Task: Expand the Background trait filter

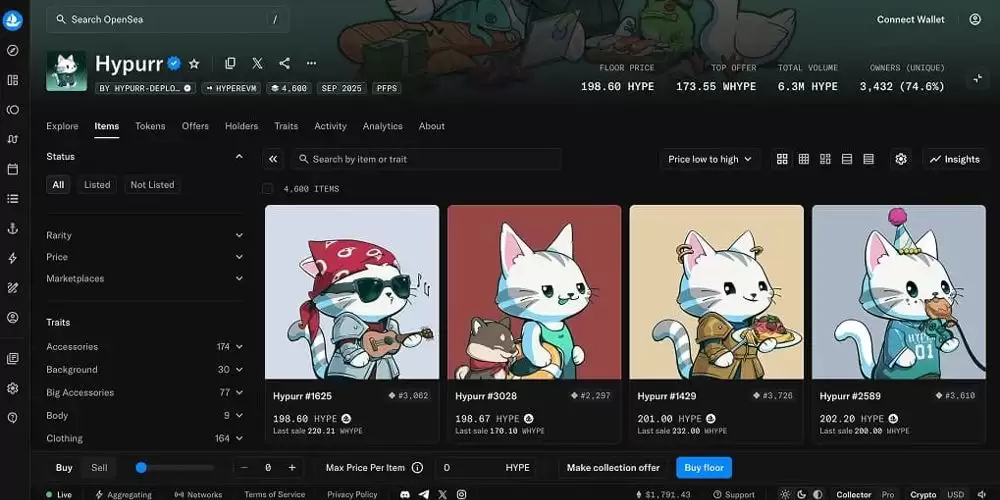Action: click(x=145, y=370)
